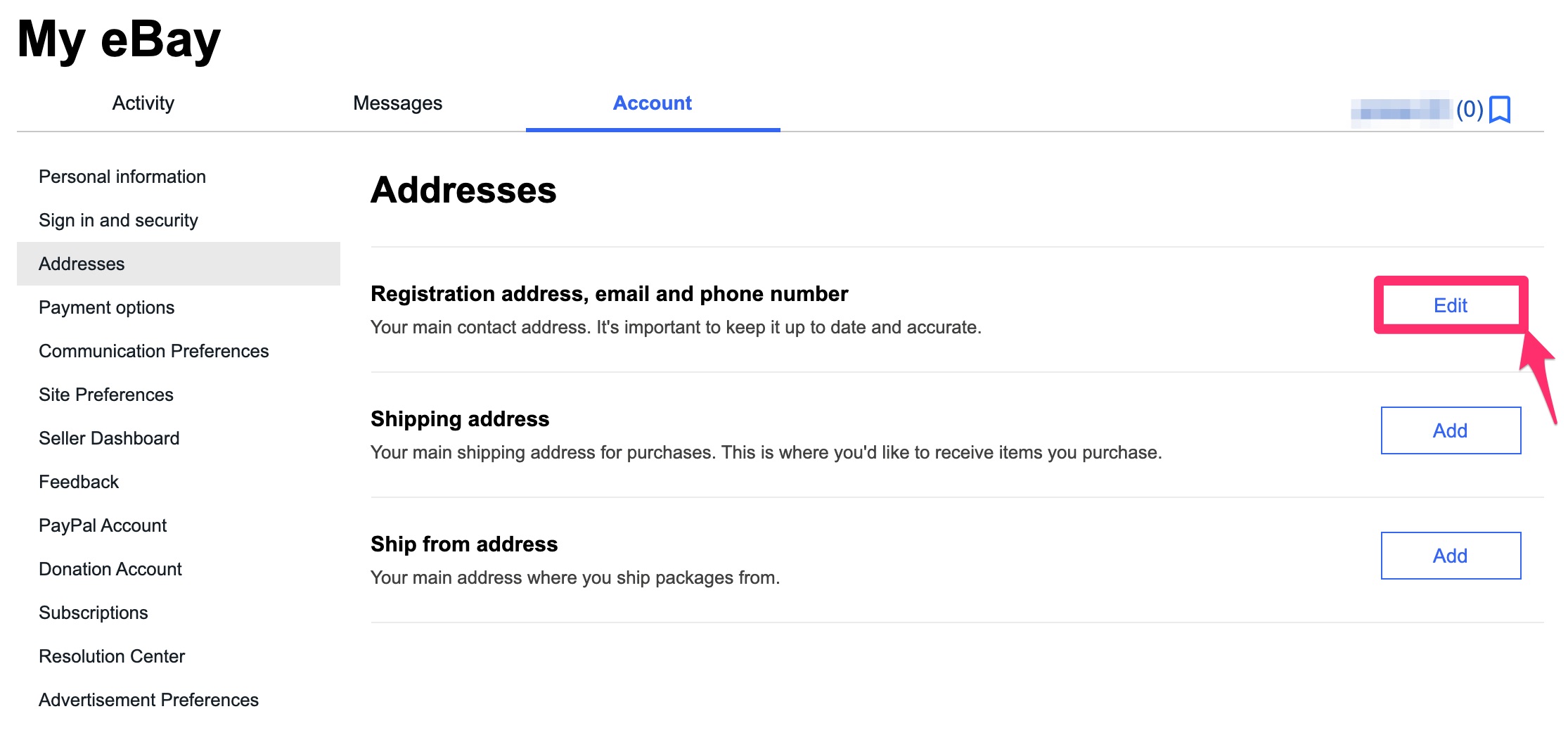Open PayPal Account settings
The image size is (1568, 754).
103,525
